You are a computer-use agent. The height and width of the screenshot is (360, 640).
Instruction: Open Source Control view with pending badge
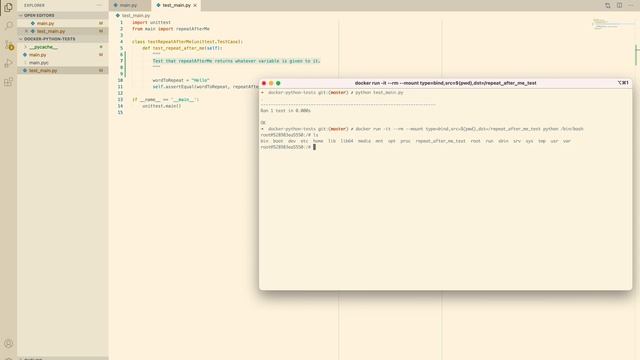(9, 45)
